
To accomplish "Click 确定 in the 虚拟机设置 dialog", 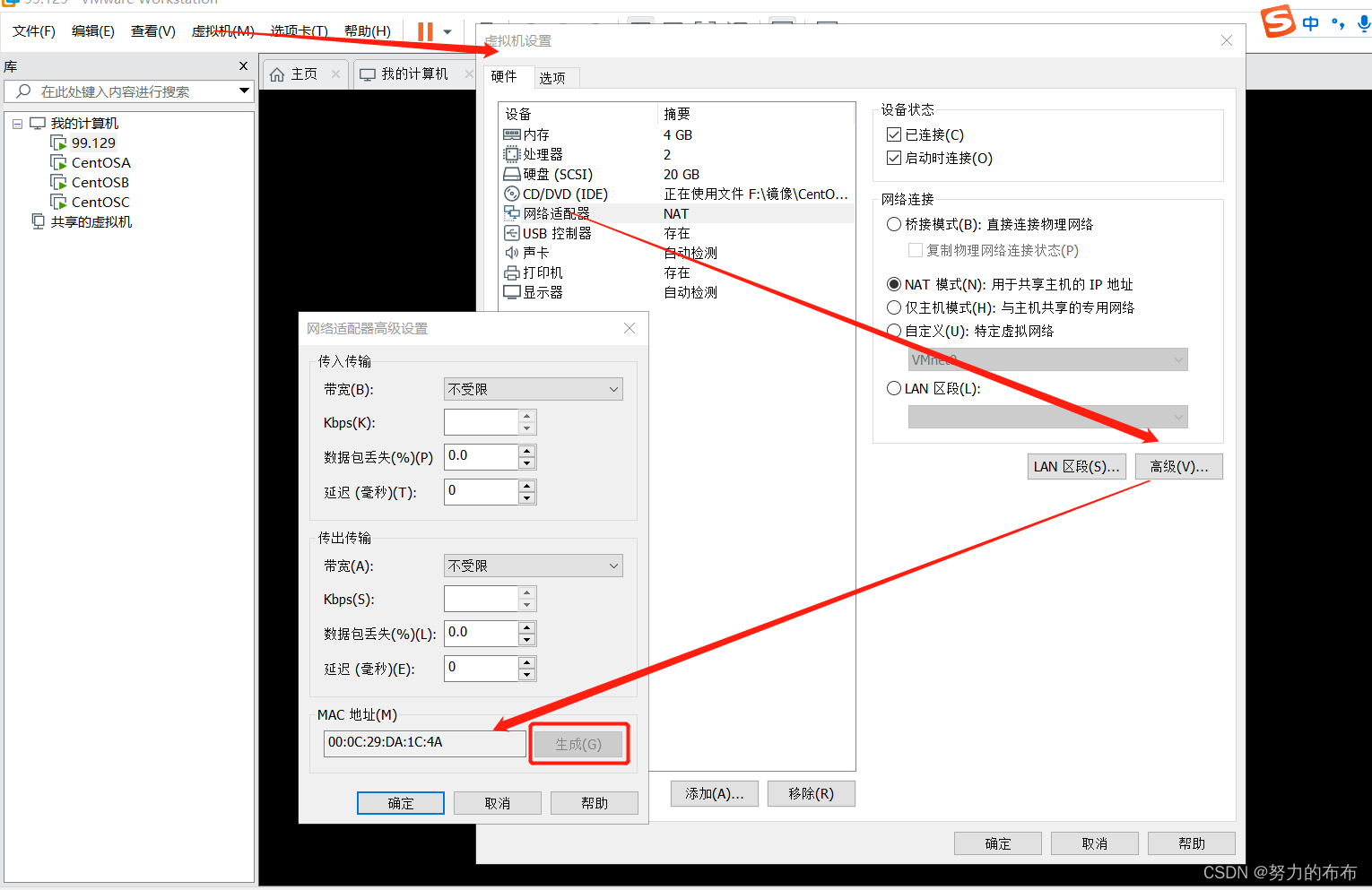I will click(x=998, y=843).
